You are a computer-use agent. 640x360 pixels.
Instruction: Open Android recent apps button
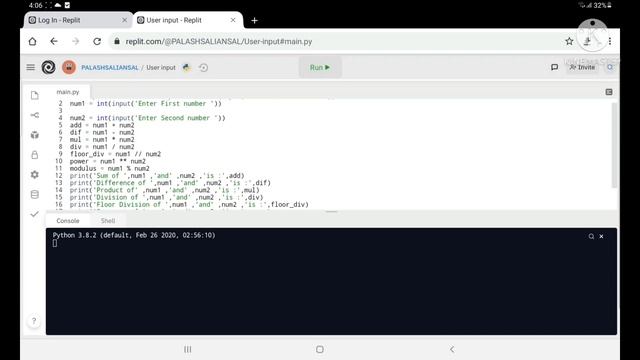tap(188, 349)
